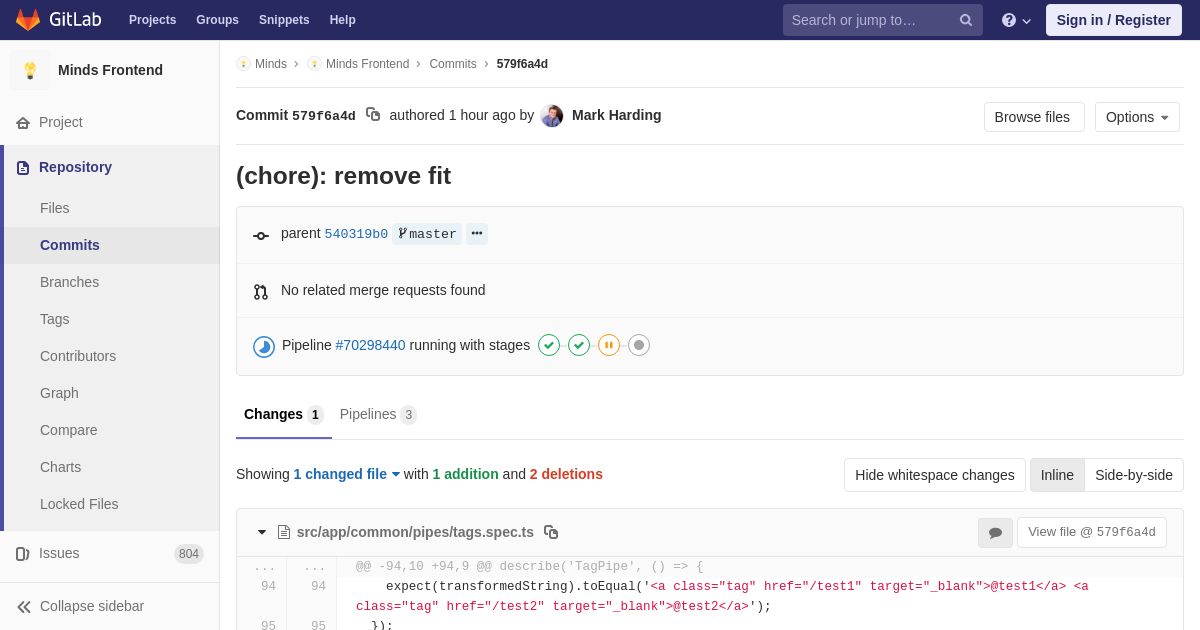Click the src/app/common/pipes/tags.spec.ts file path
This screenshot has width=1200, height=630.
click(415, 532)
